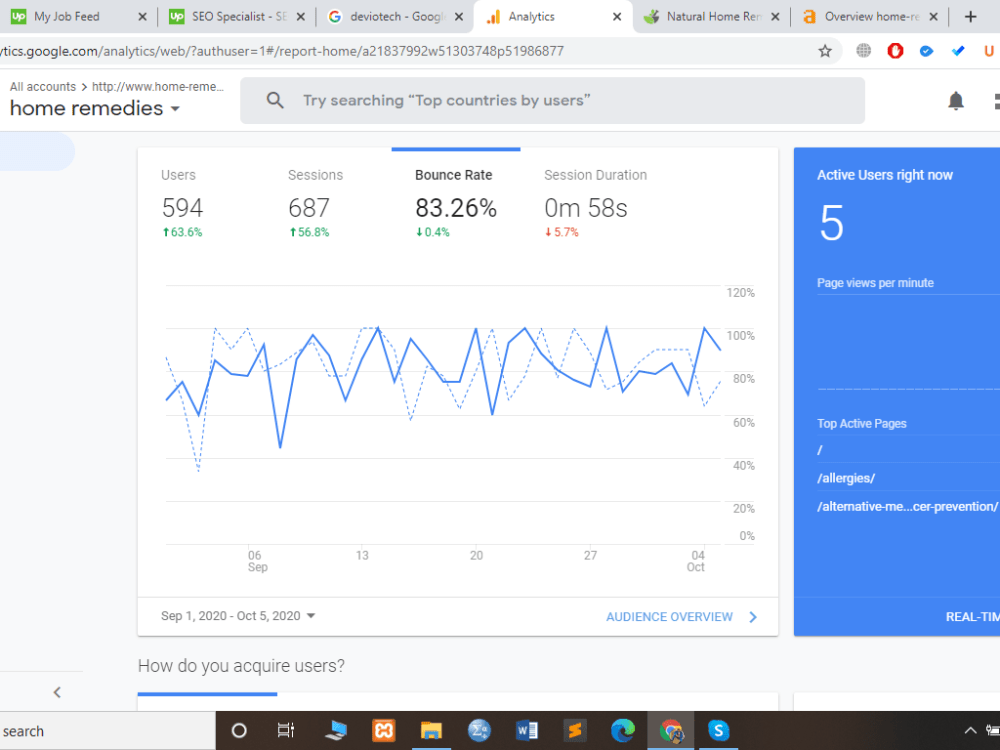
Task: Switch to the Overview home-re tab
Action: click(x=871, y=17)
